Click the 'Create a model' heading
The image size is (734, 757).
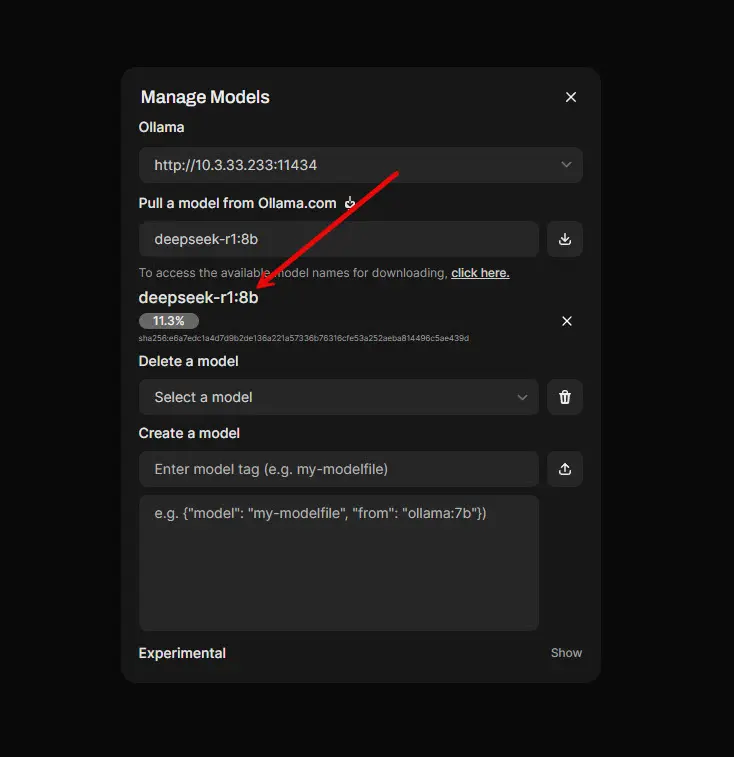click(x=189, y=433)
